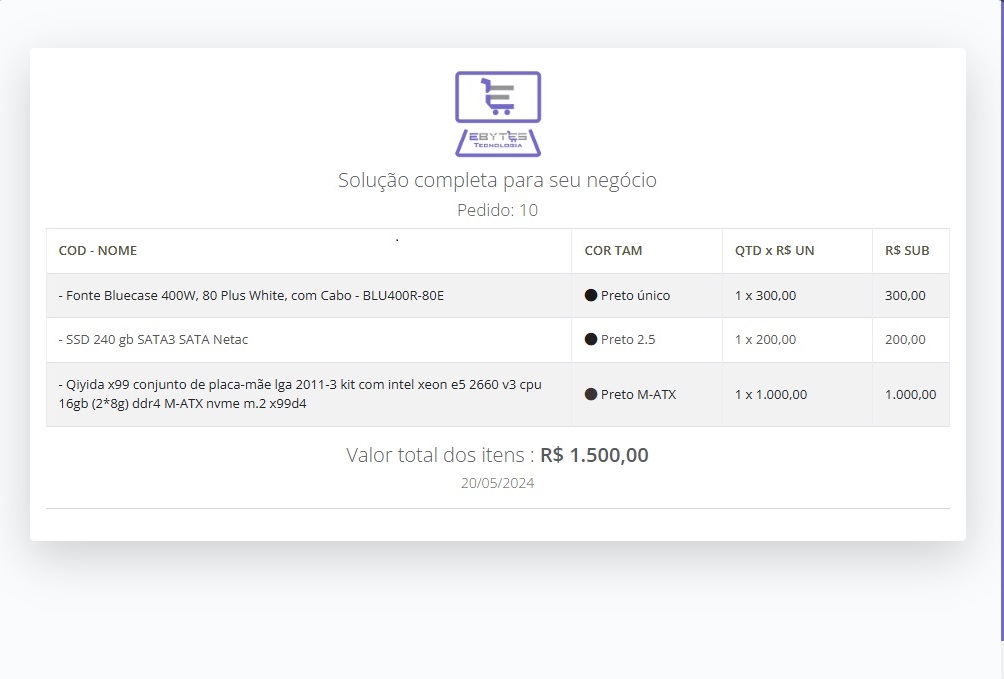Select the SSD 240 gb SATA3 Netac item
Image resolution: width=1004 pixels, height=679 pixels.
point(153,340)
